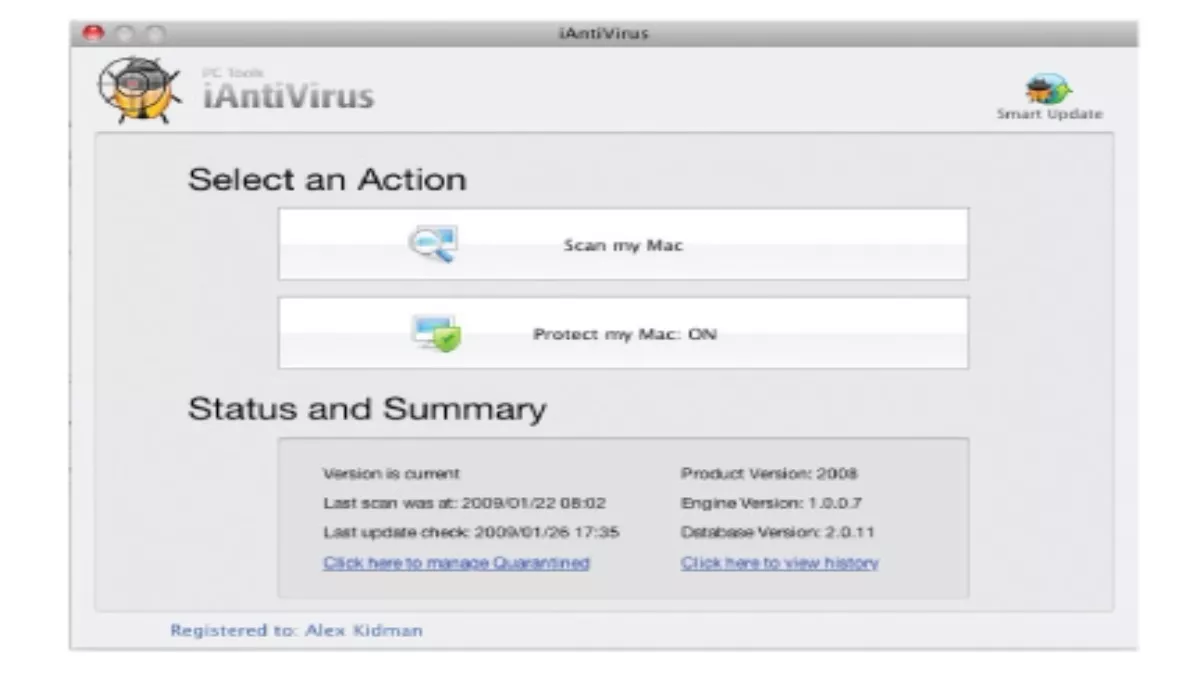Click Product Version: 2008
Image resolution: width=1200 pixels, height=677 pixels.
coord(769,473)
